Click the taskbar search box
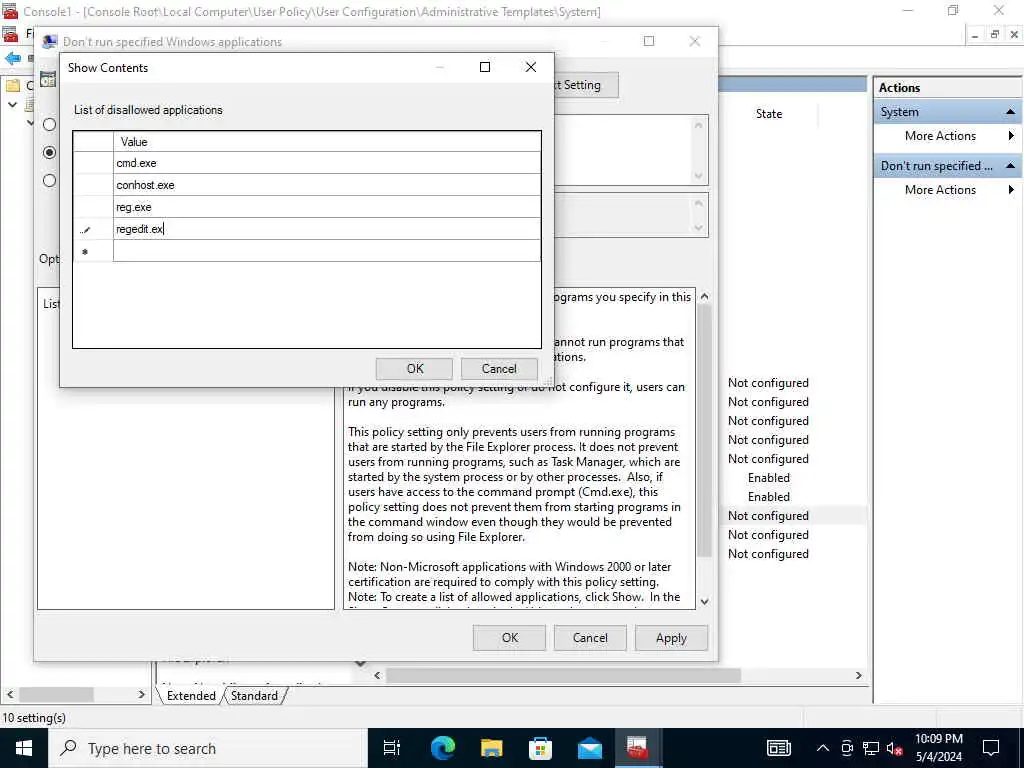The height and width of the screenshot is (768, 1024). point(208,748)
